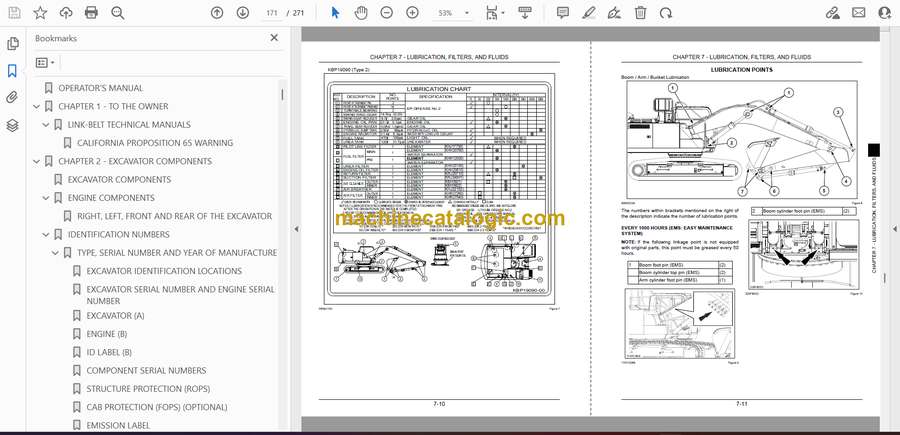Open the page fit options tool
The width and height of the screenshot is (900, 435).
pyautogui.click(x=491, y=13)
